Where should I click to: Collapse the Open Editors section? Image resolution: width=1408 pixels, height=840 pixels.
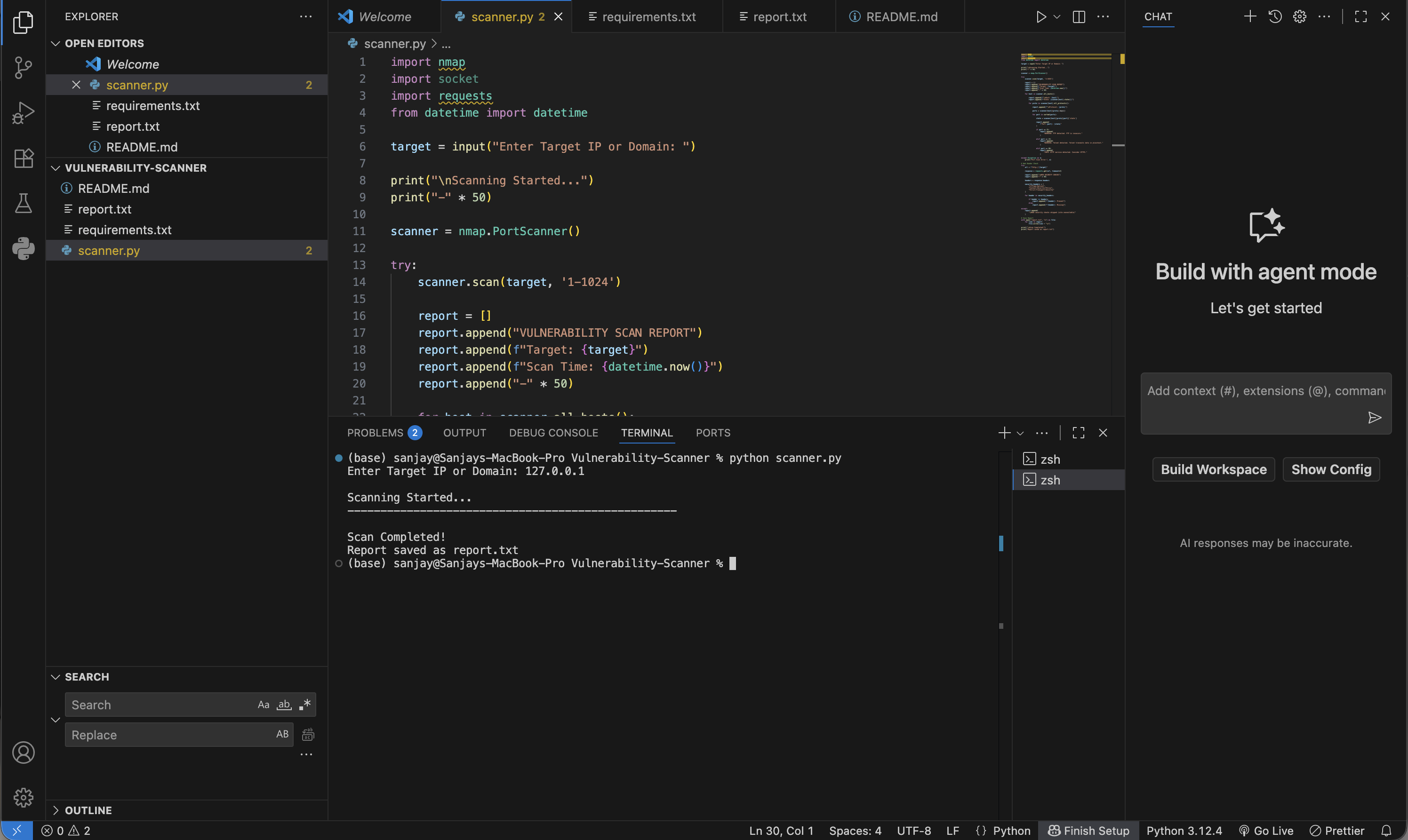tap(56, 44)
